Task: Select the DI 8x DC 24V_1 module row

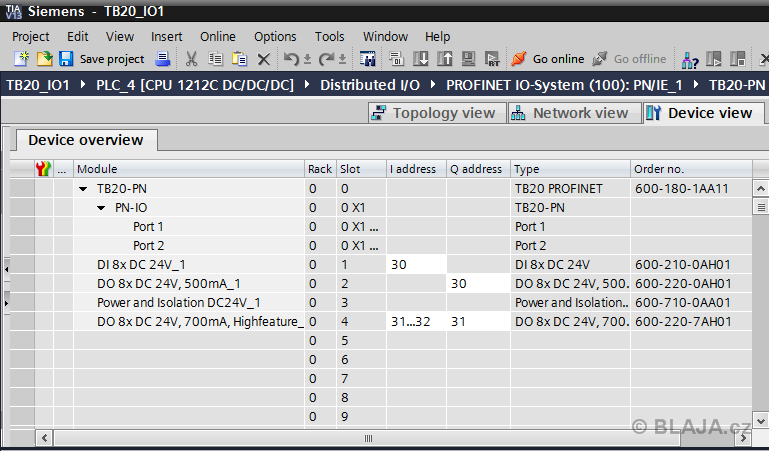Action: [x=381, y=265]
